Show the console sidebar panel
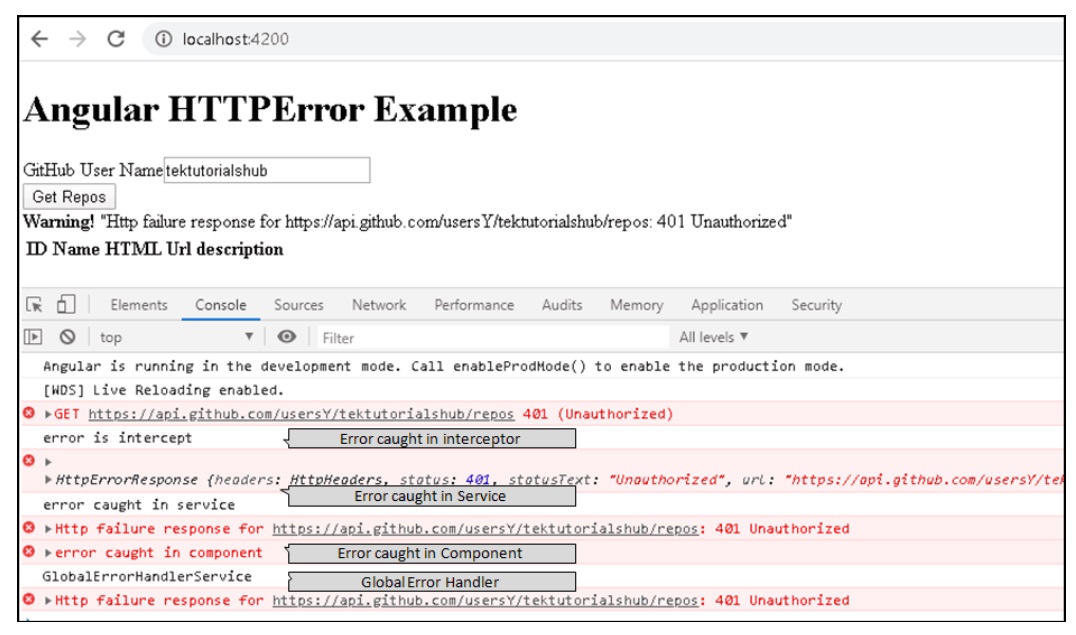 pos(34,338)
